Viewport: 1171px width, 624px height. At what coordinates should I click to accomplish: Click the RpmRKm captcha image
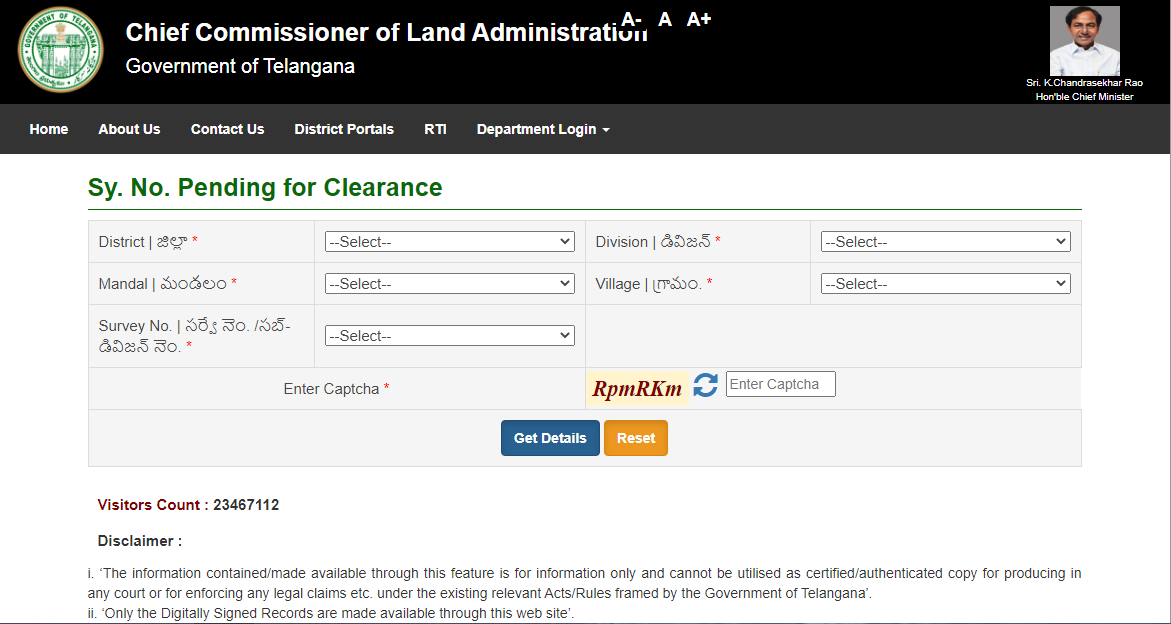[x=637, y=389]
